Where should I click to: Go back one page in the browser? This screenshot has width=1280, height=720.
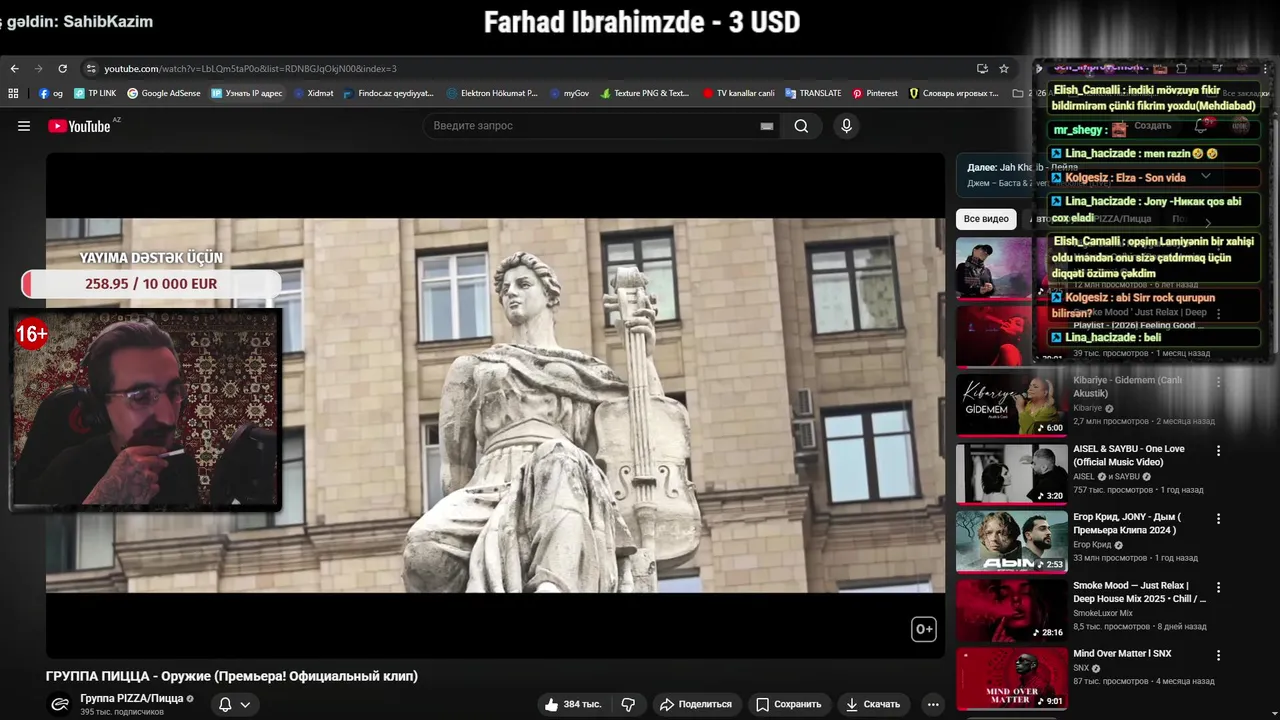[14, 69]
